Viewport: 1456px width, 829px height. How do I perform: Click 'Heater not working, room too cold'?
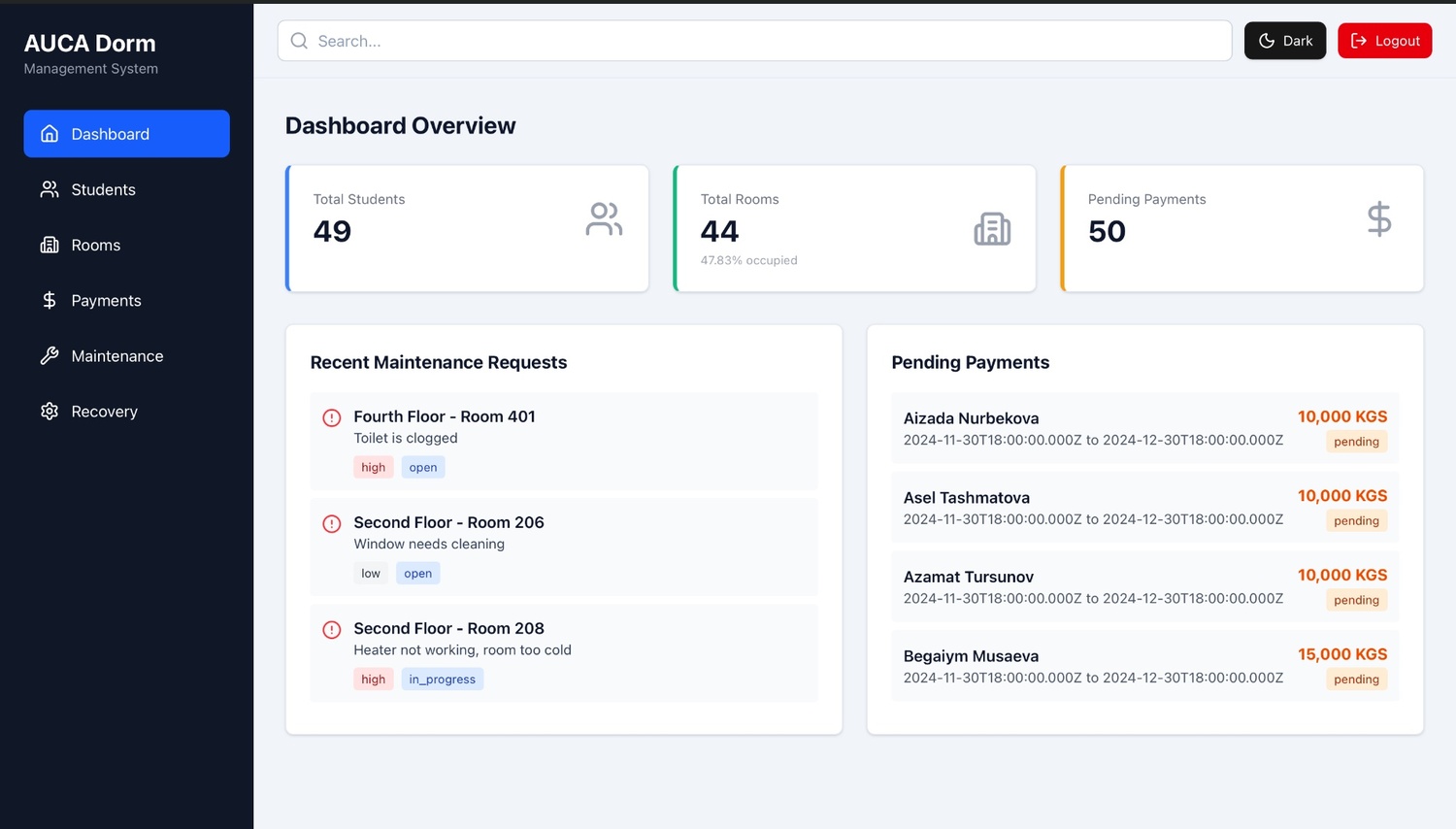click(x=463, y=649)
